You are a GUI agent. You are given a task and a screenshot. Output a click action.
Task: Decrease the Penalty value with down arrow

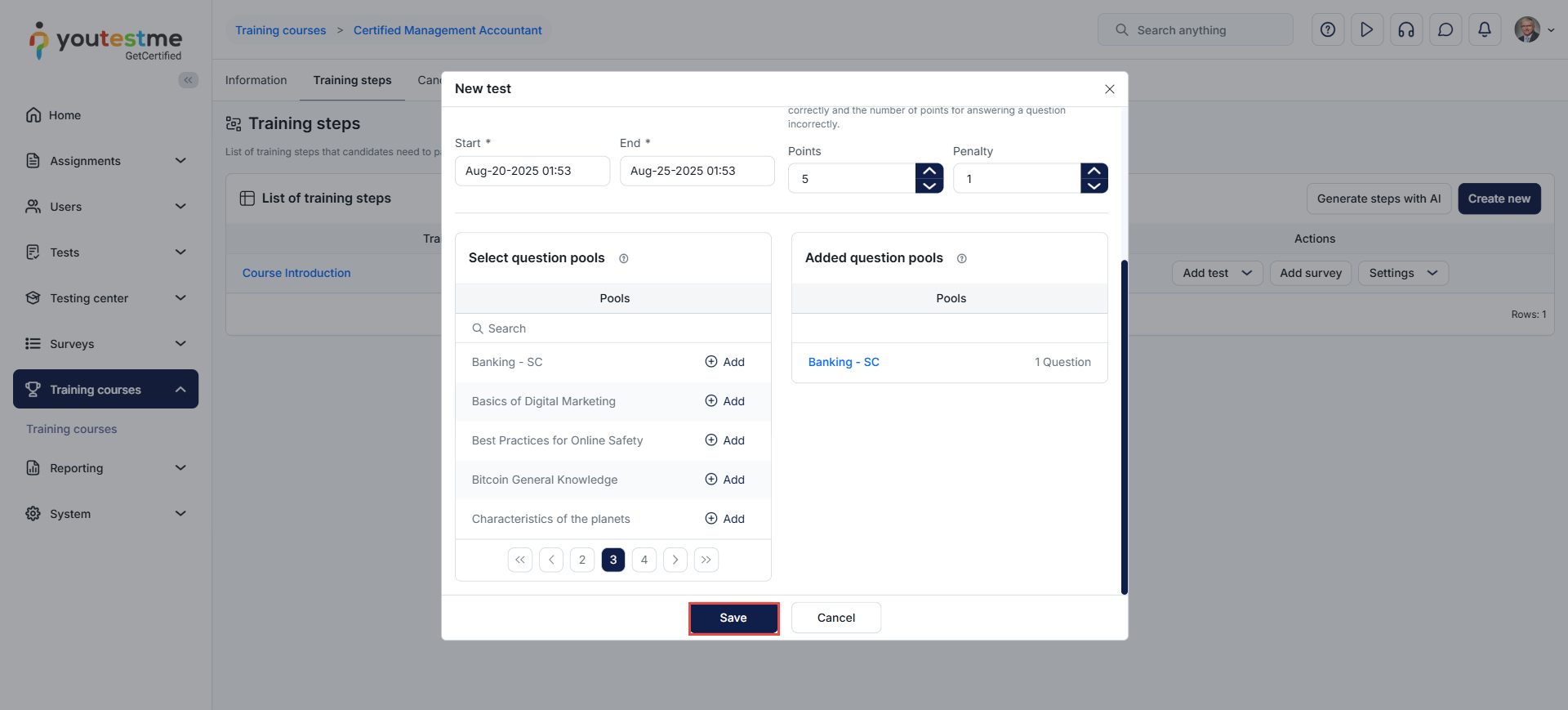(x=1094, y=186)
